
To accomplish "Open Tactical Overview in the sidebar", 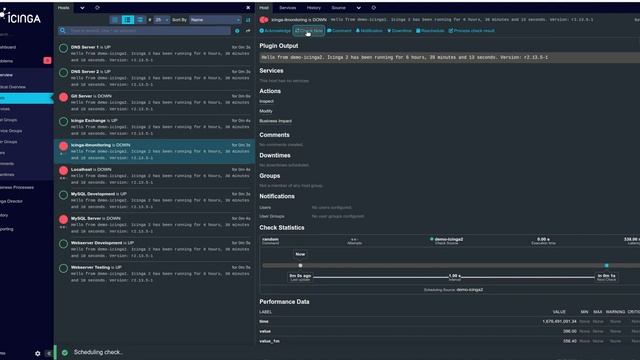I will tap(13, 87).
